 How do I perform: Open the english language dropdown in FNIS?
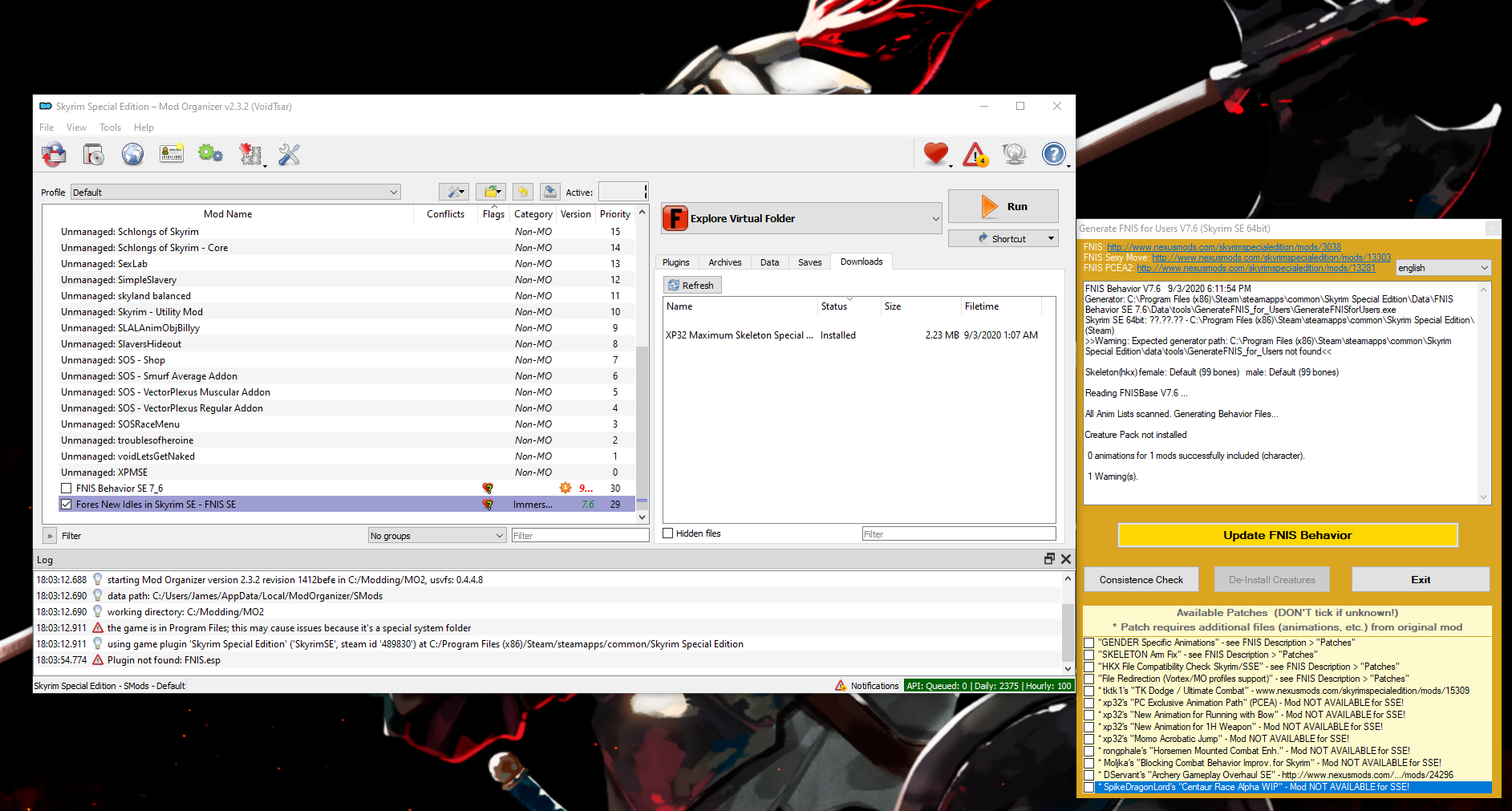(1443, 268)
